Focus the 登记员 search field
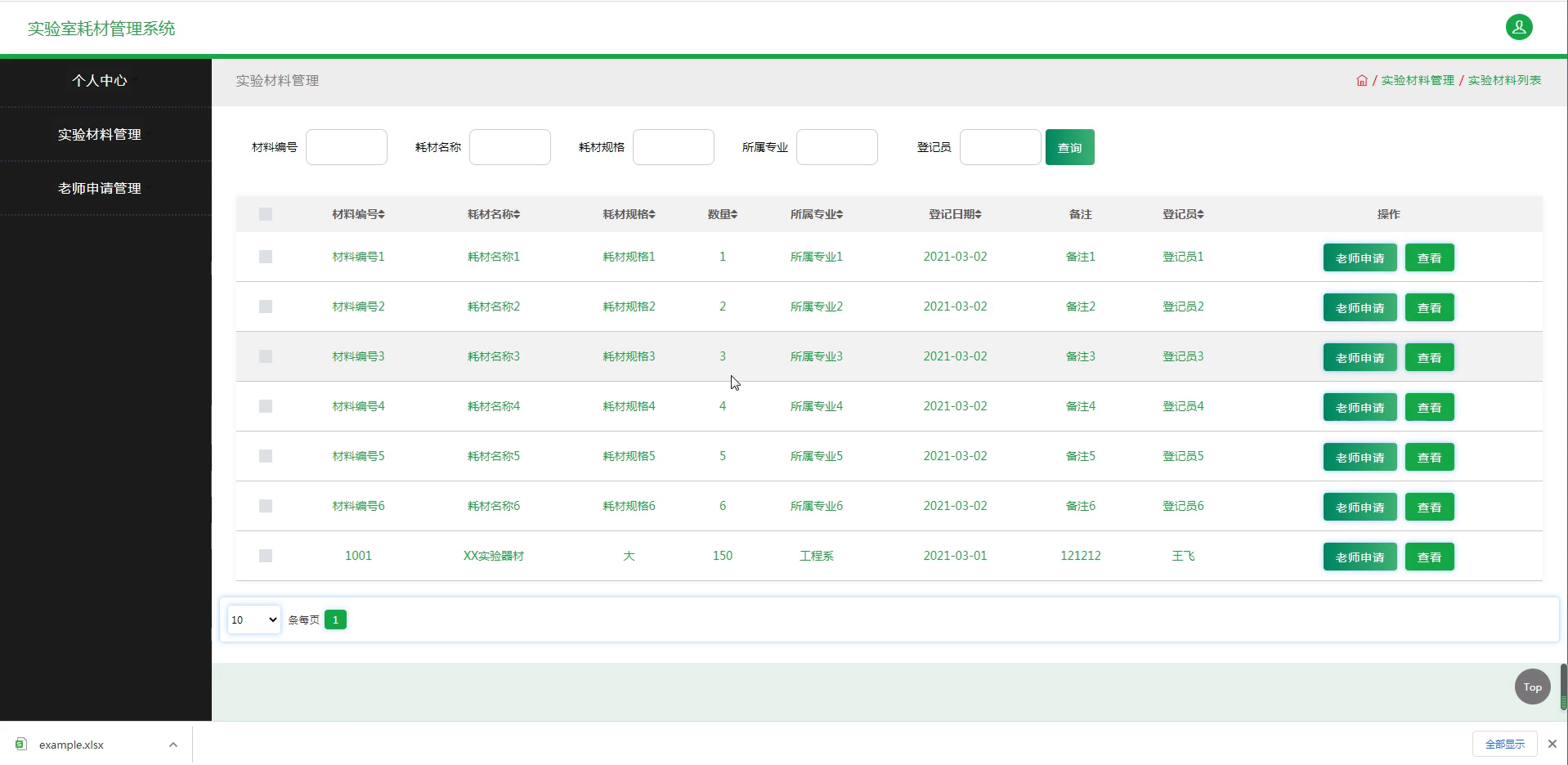Viewport: 1568px width, 765px height. pyautogui.click(x=1001, y=147)
